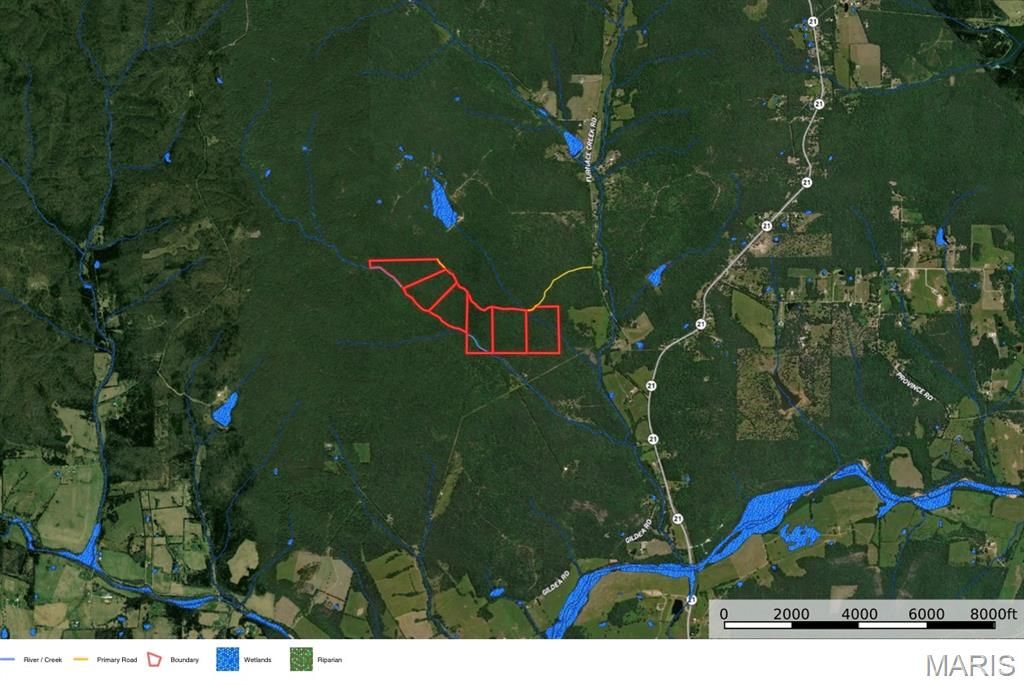Image resolution: width=1024 pixels, height=685 pixels.
Task: Click the MARIS watermark logo
Action: point(969,665)
